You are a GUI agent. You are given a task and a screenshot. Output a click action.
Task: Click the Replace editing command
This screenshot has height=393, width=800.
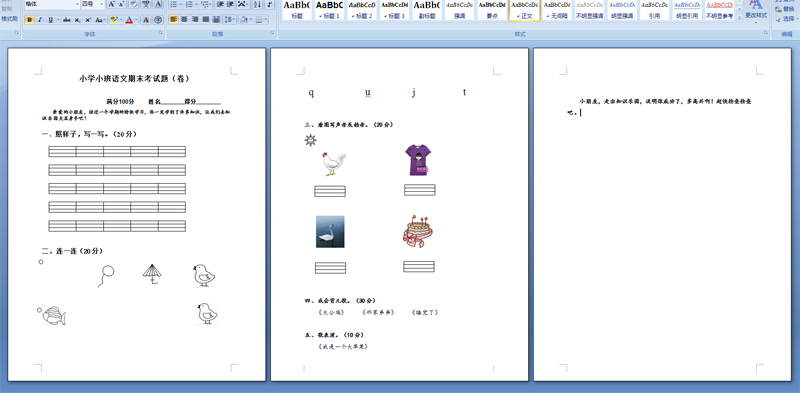784,9
